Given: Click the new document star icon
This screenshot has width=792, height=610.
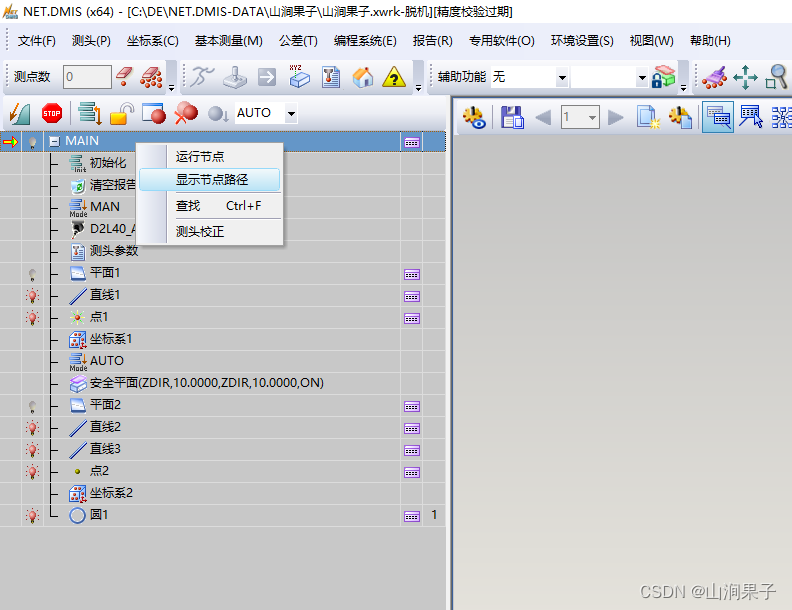Looking at the screenshot, I should pos(648,117).
